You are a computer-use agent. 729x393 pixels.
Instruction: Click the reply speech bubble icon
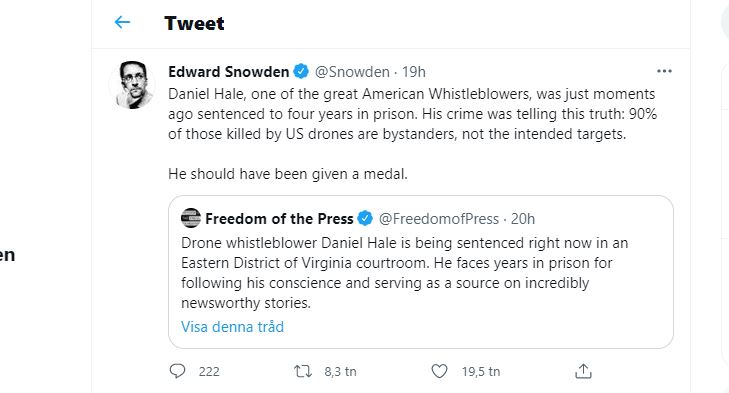click(x=177, y=371)
